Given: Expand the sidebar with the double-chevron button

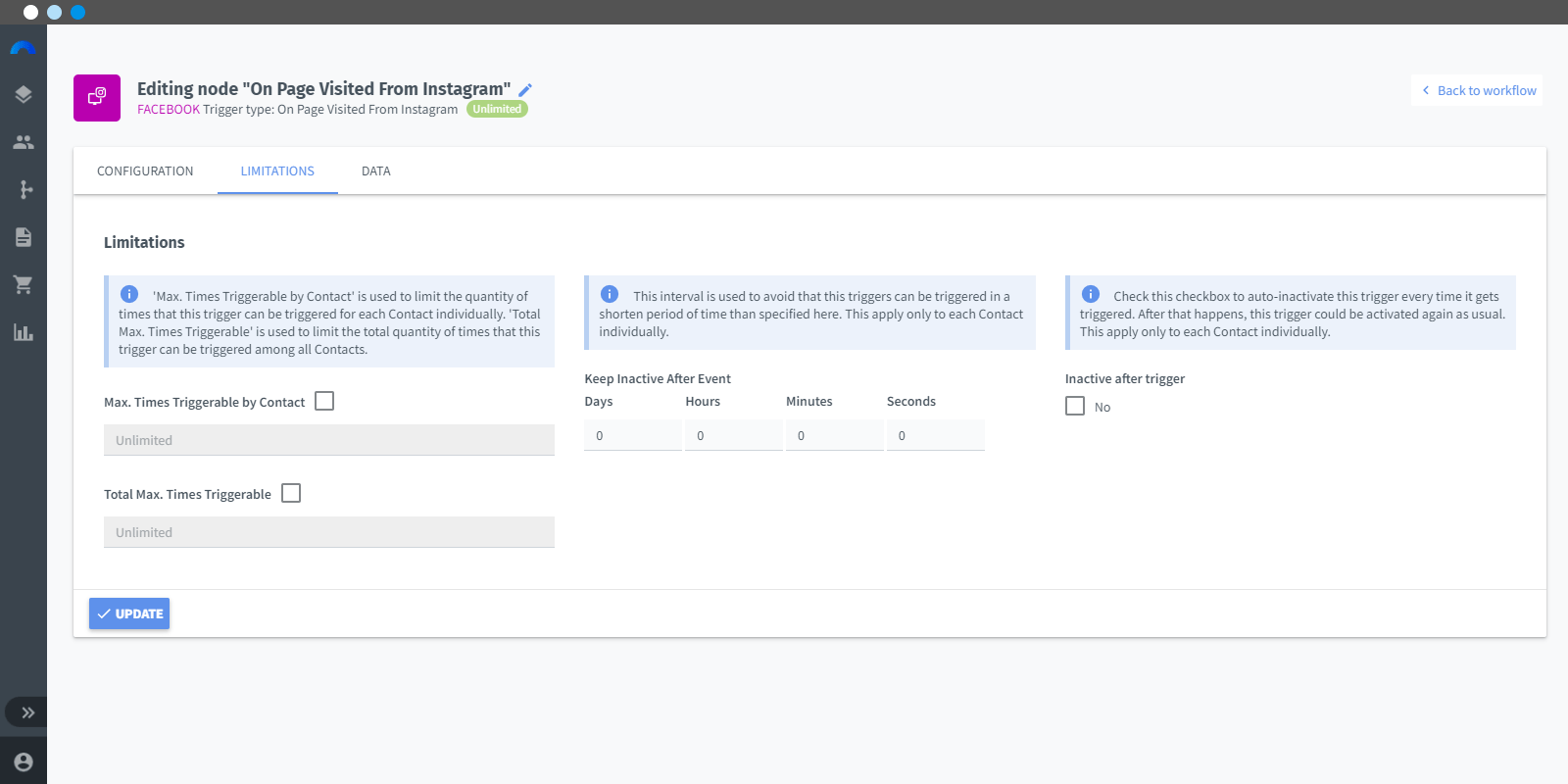Looking at the screenshot, I should pyautogui.click(x=27, y=712).
